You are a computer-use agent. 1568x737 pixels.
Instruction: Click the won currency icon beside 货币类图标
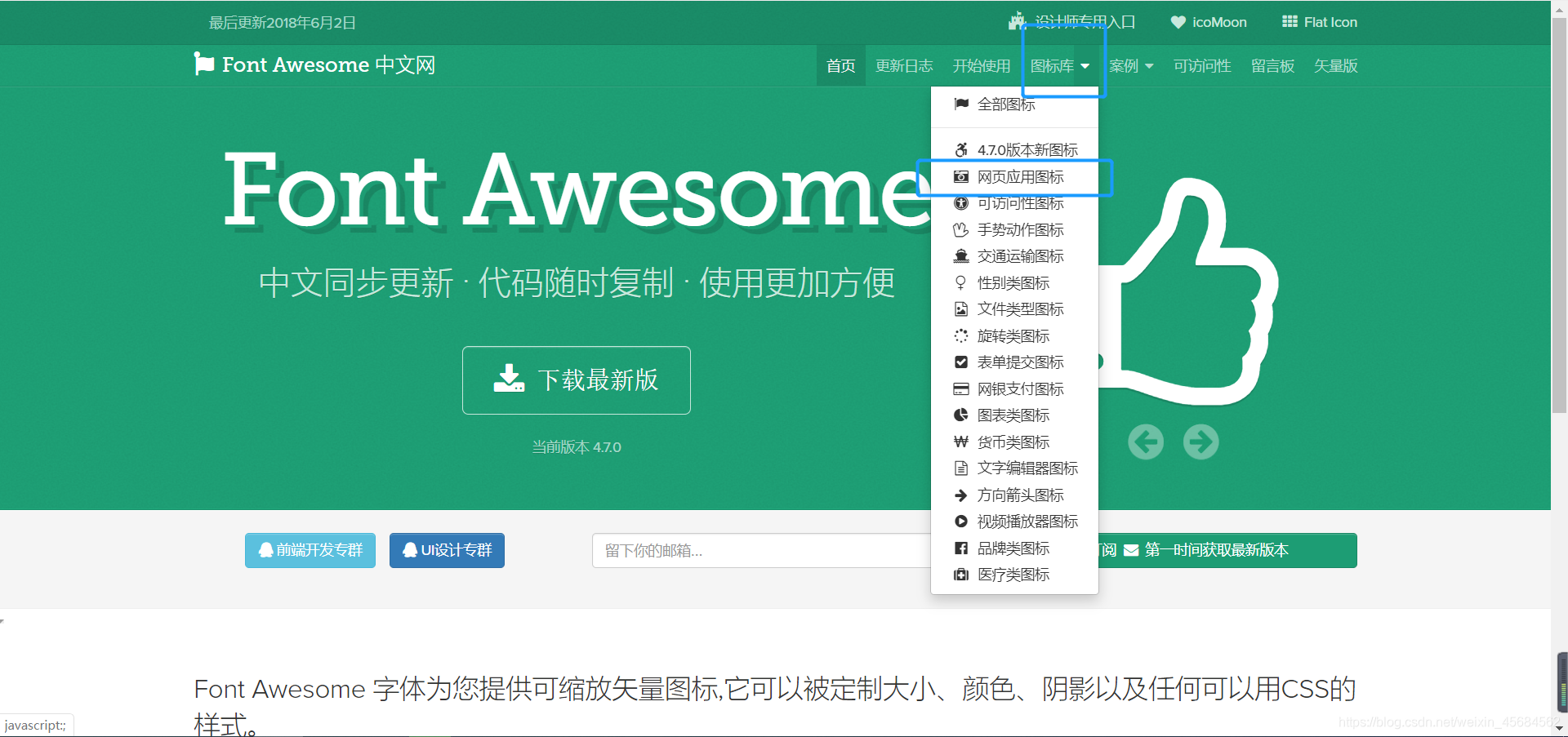pos(961,442)
